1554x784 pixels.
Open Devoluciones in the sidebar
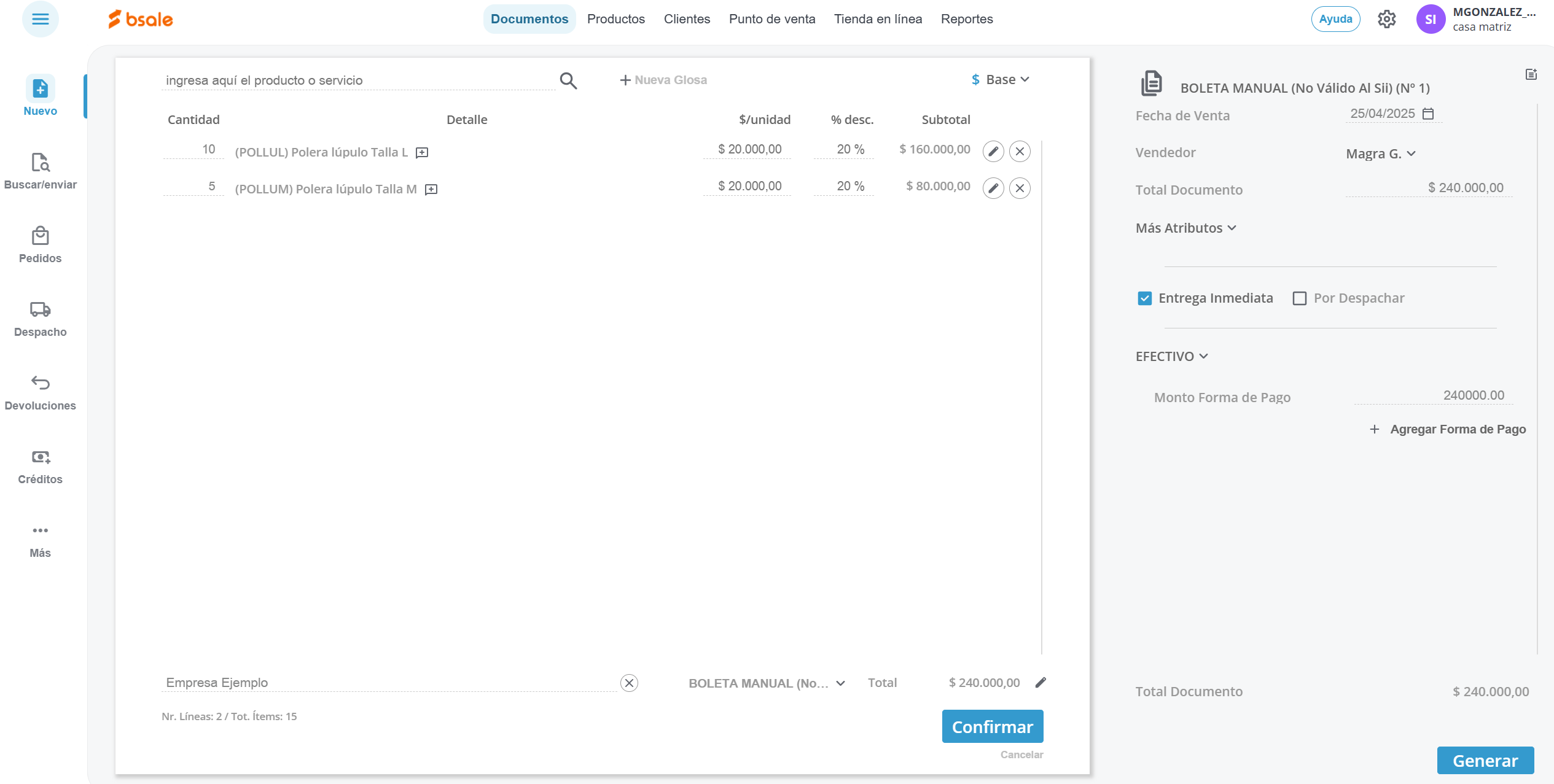click(40, 393)
